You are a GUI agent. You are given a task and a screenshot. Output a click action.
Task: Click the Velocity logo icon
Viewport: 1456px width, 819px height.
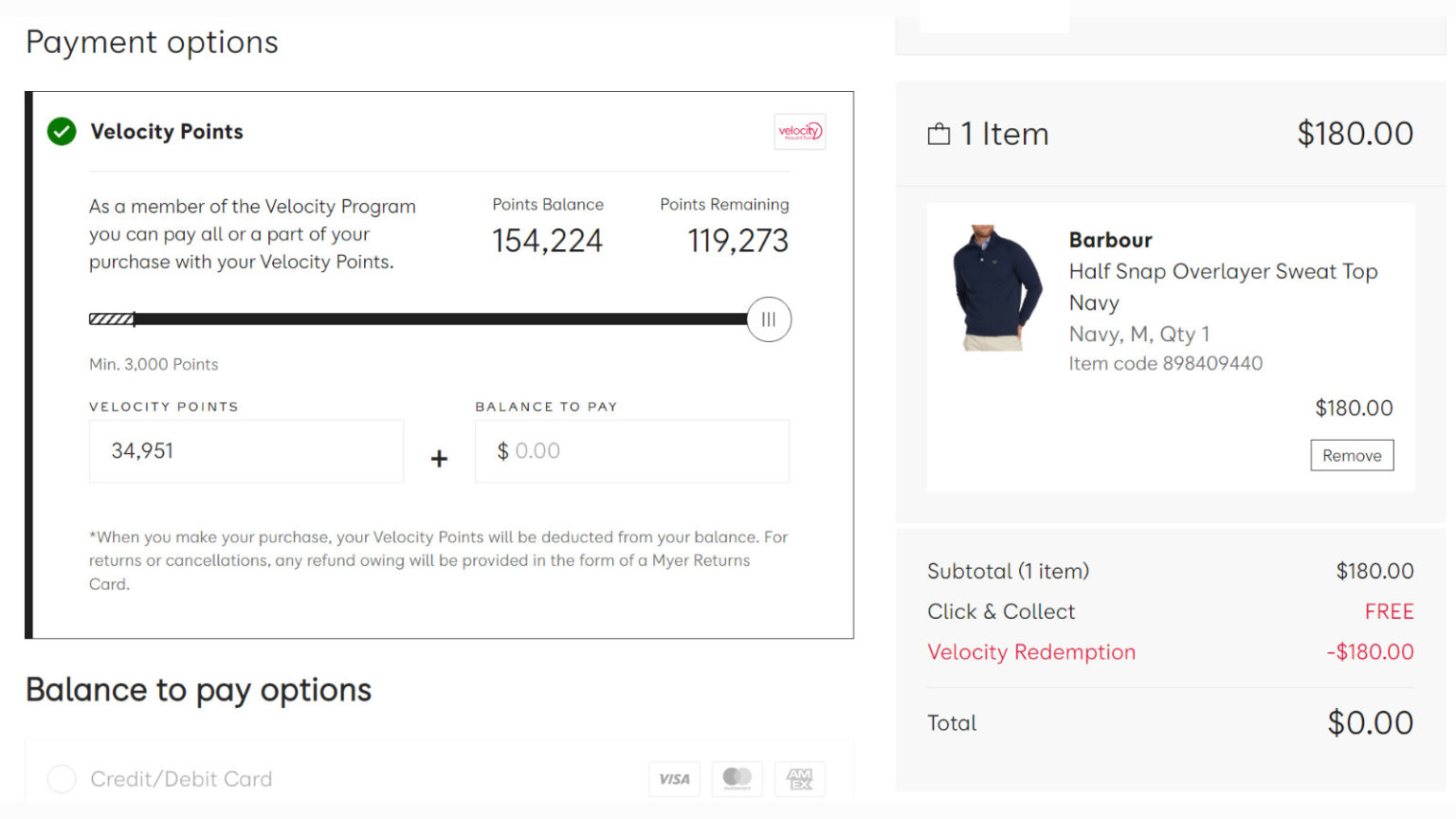799,132
